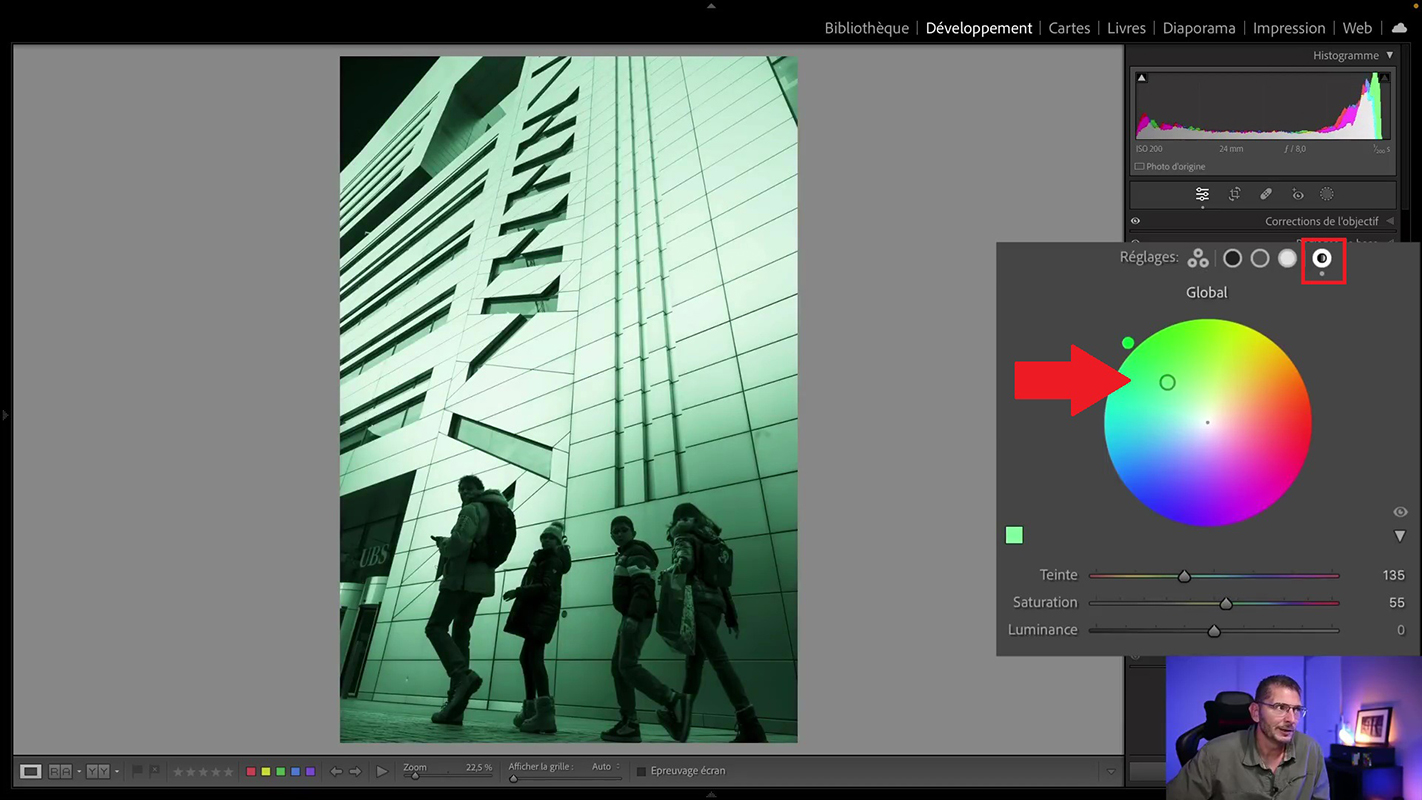Switch to Before/After comparison view
This screenshot has height=800, width=1422.
click(x=61, y=771)
